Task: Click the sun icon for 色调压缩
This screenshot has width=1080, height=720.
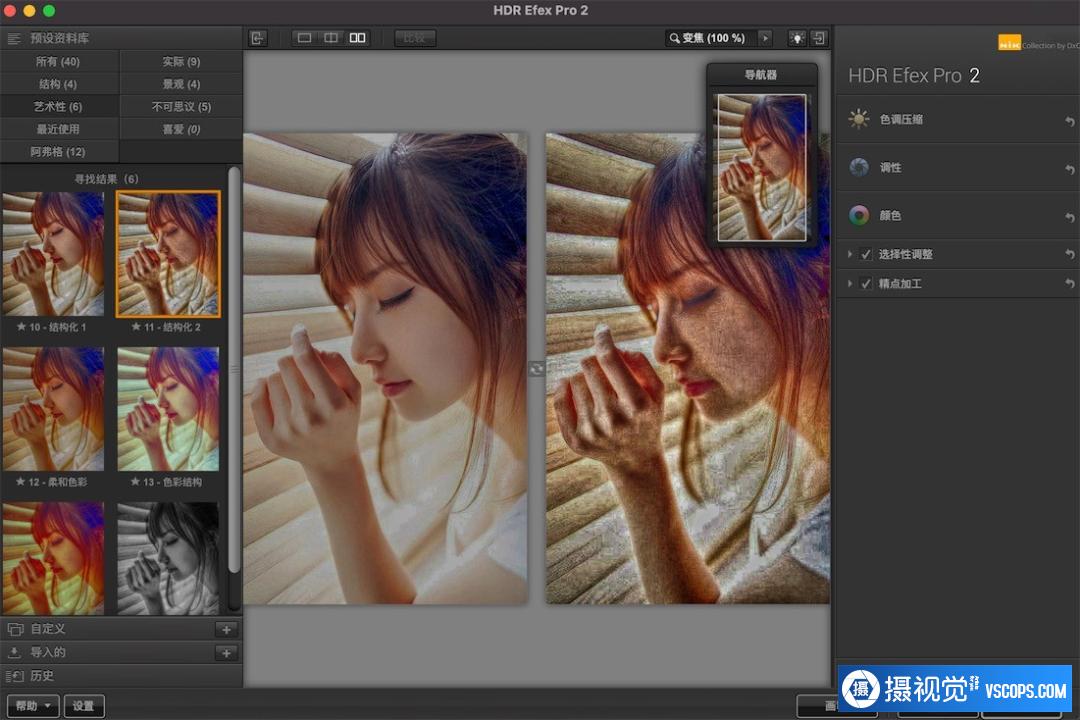Action: click(x=859, y=119)
